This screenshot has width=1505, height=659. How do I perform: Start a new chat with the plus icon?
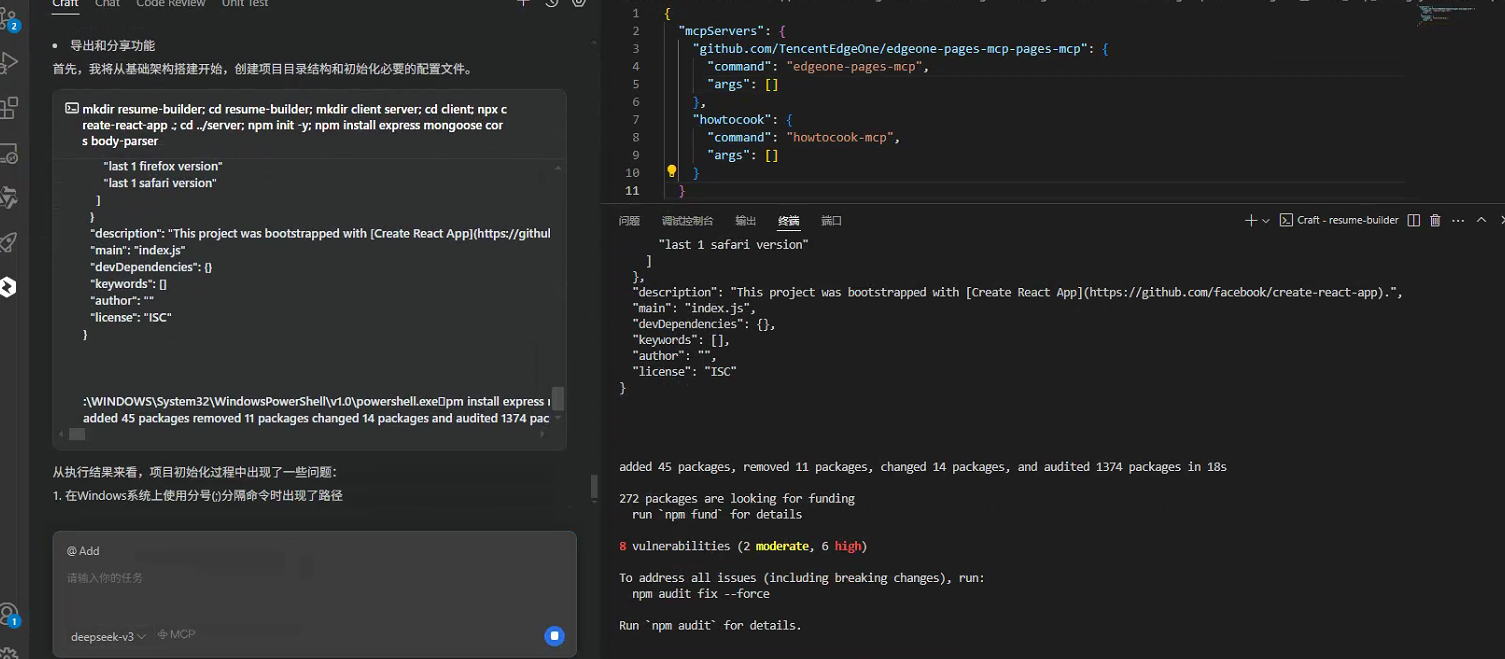point(523,3)
